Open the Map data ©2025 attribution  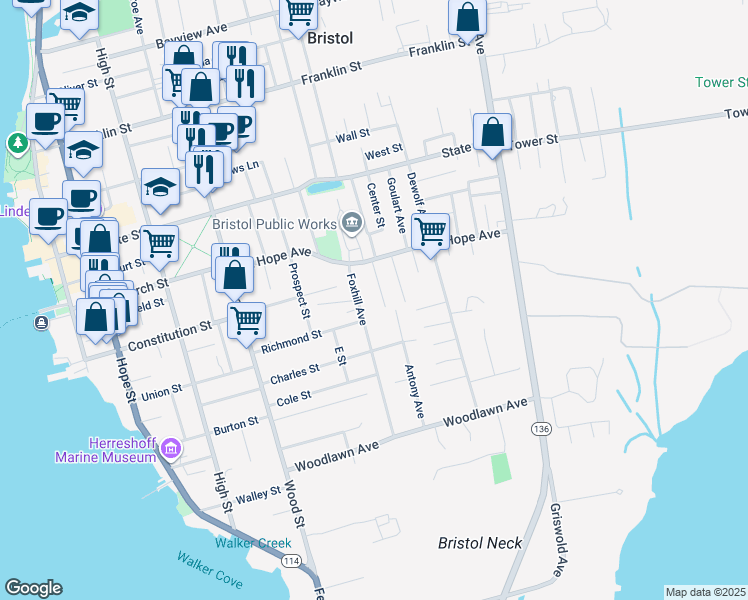[705, 592]
